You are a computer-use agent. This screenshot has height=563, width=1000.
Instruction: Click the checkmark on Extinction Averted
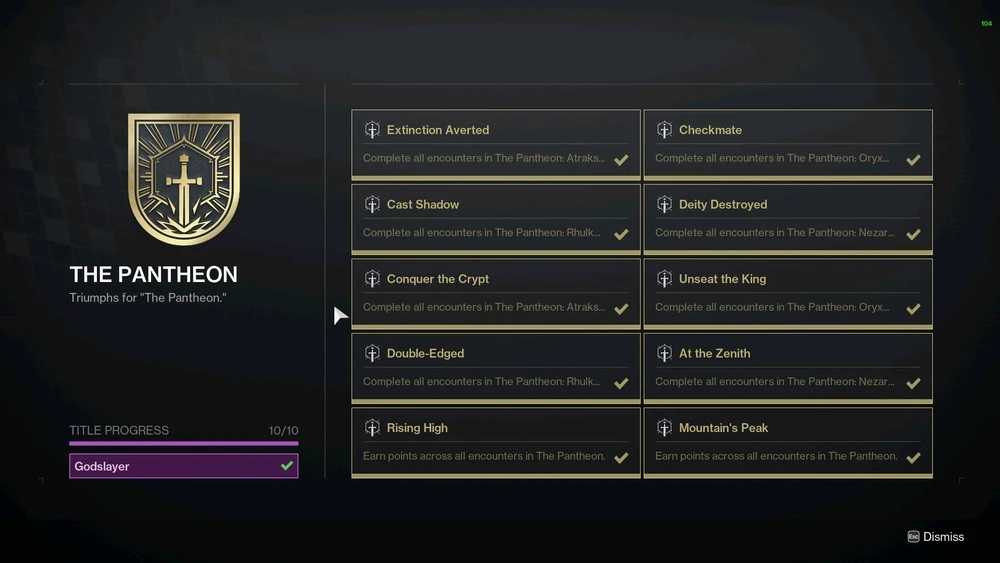621,159
